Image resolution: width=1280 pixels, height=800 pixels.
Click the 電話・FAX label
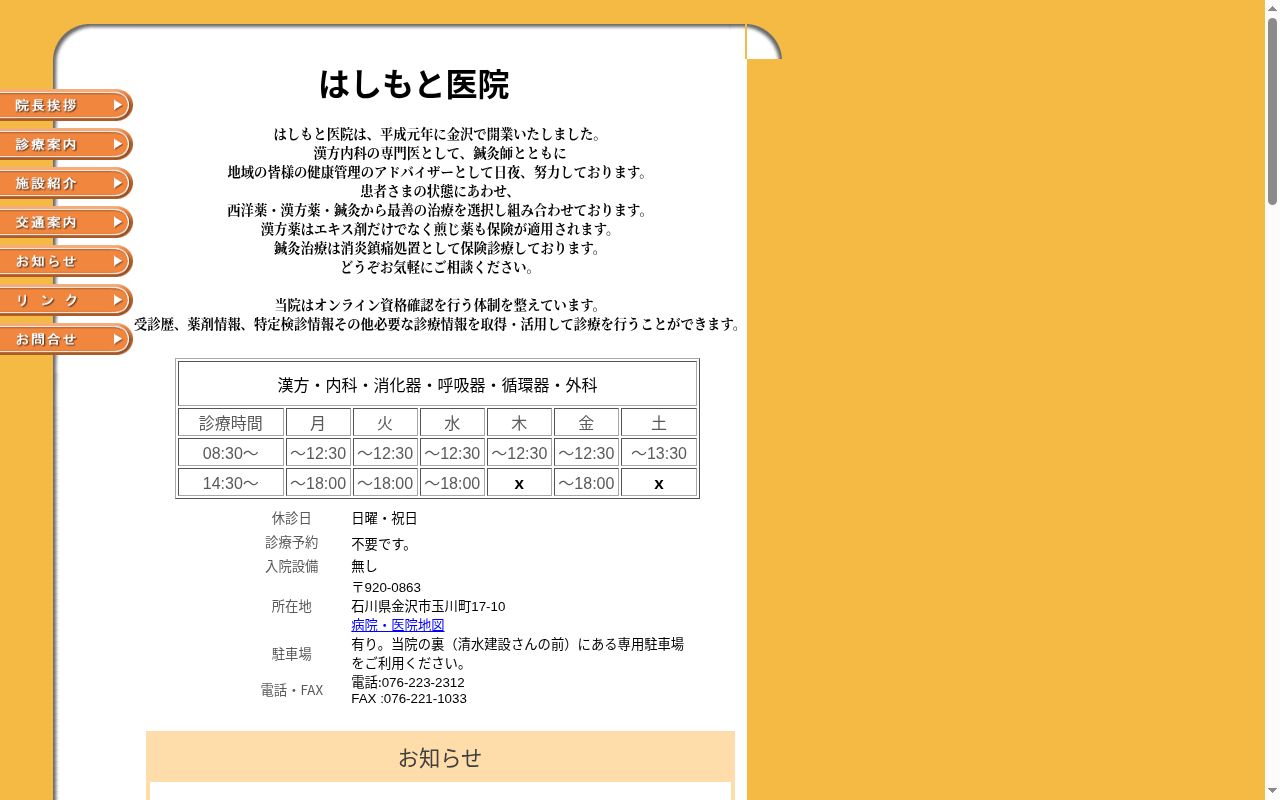pos(292,690)
